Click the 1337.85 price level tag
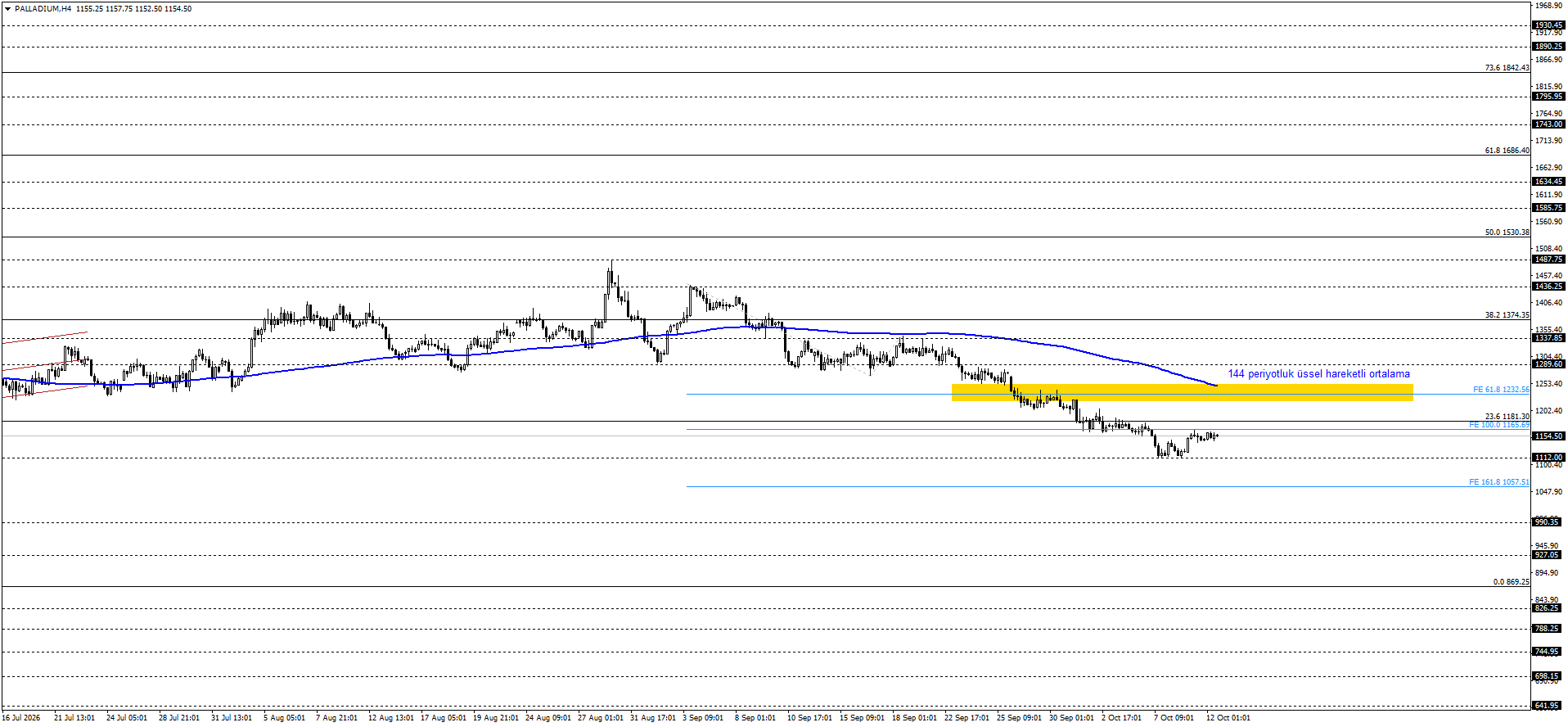The image size is (1568, 727). 1548,338
